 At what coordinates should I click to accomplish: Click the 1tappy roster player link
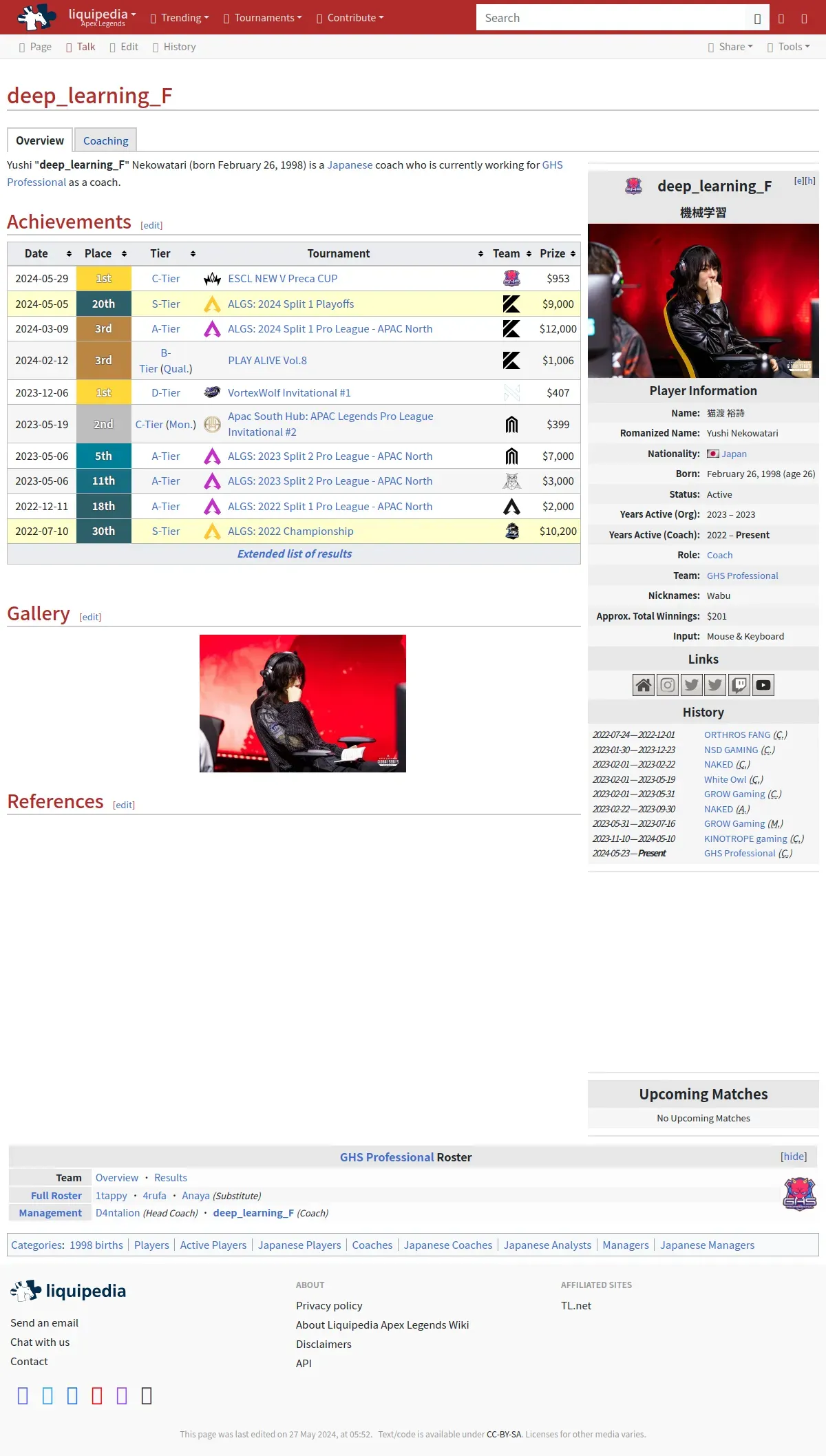point(112,1196)
